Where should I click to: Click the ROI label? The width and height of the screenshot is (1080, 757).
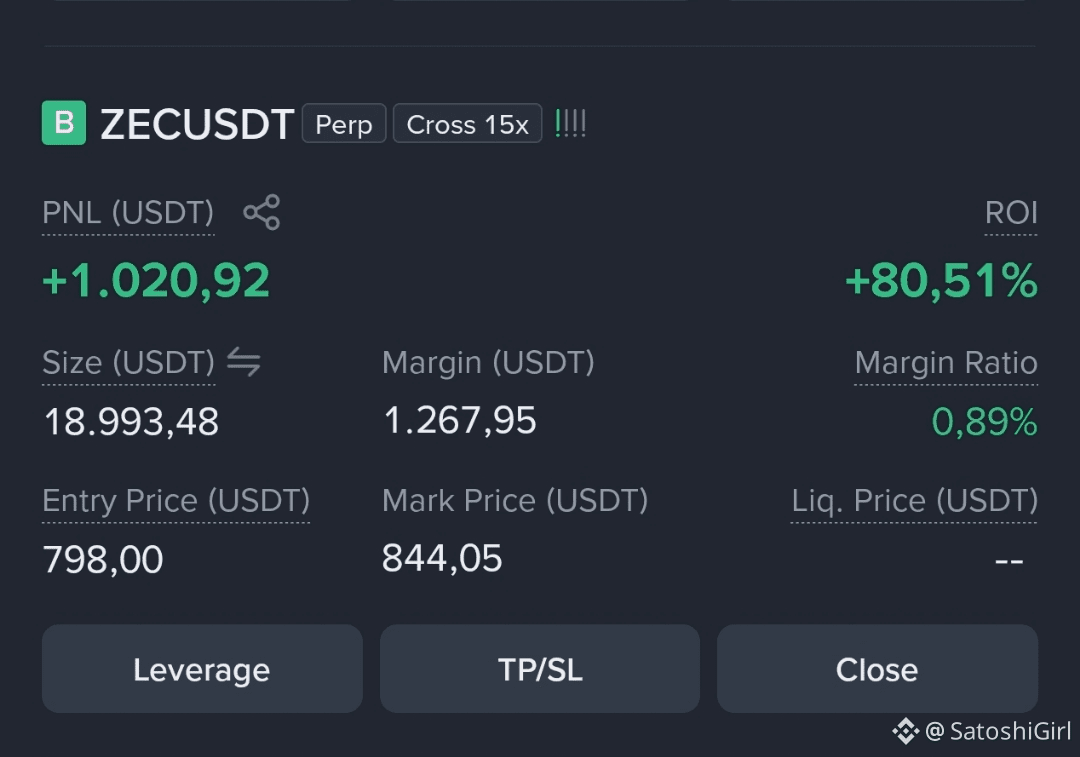1011,213
